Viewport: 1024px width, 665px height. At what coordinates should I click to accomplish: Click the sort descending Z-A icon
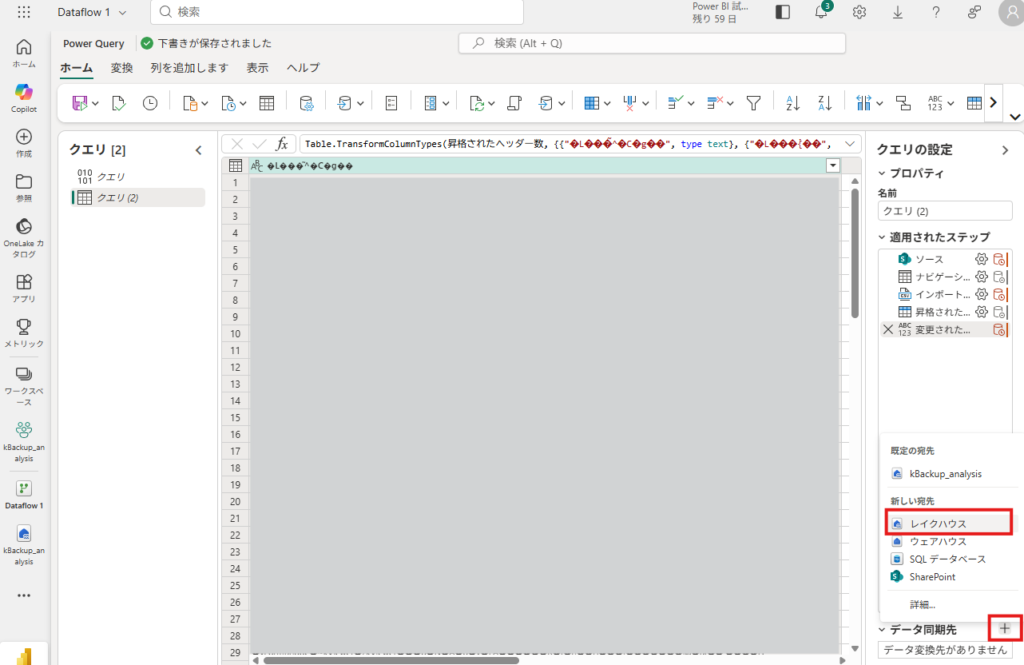(x=824, y=103)
